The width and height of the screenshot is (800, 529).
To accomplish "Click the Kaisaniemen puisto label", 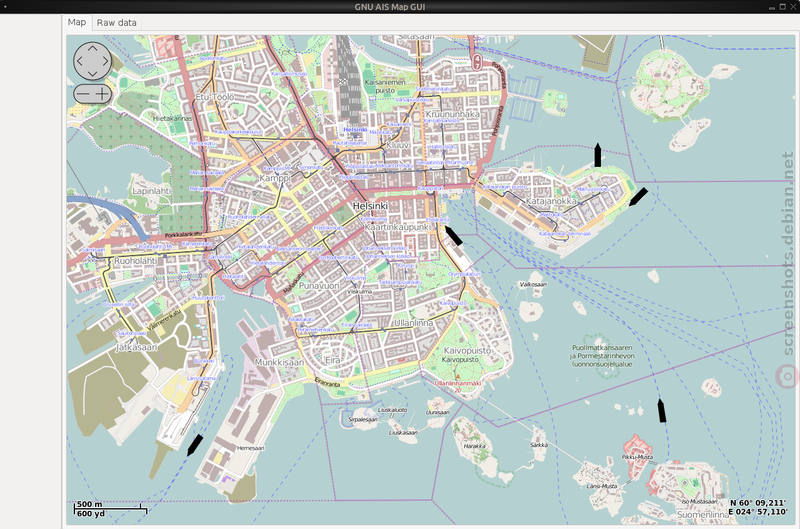I will [385, 86].
